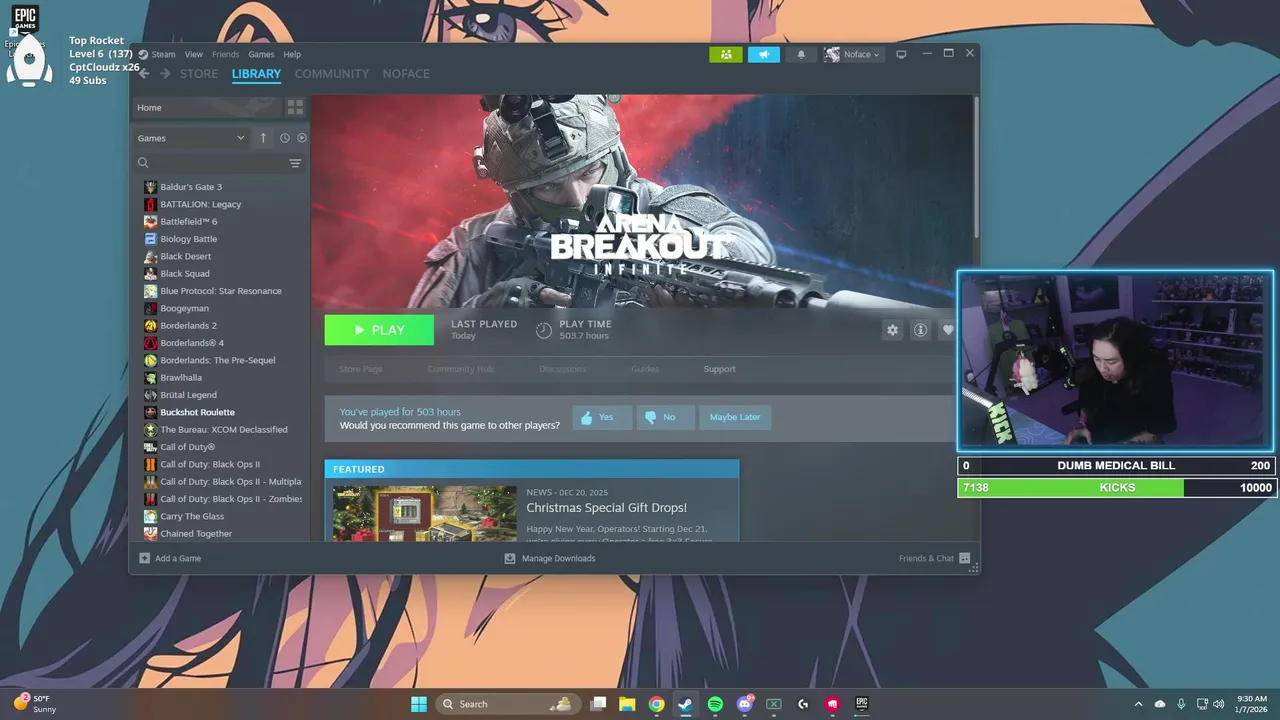Viewport: 1280px width, 720px height.
Task: Click the green PLAY button
Action: coord(379,330)
